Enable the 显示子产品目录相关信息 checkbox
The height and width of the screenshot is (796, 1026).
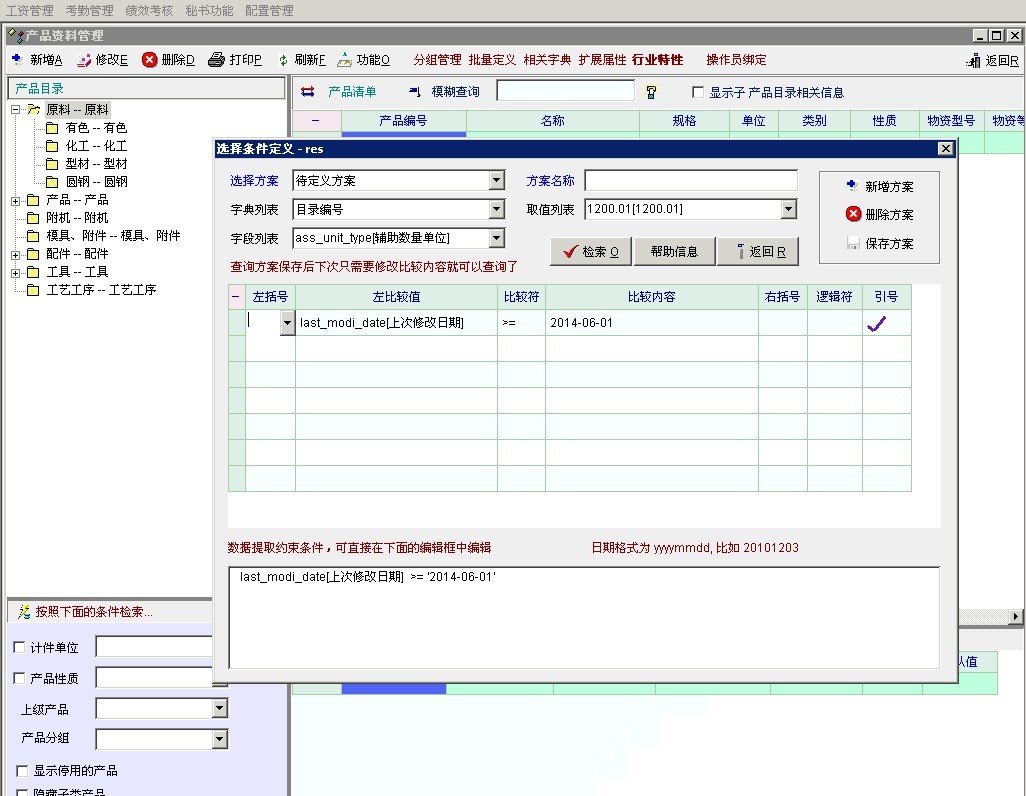pyautogui.click(x=699, y=92)
